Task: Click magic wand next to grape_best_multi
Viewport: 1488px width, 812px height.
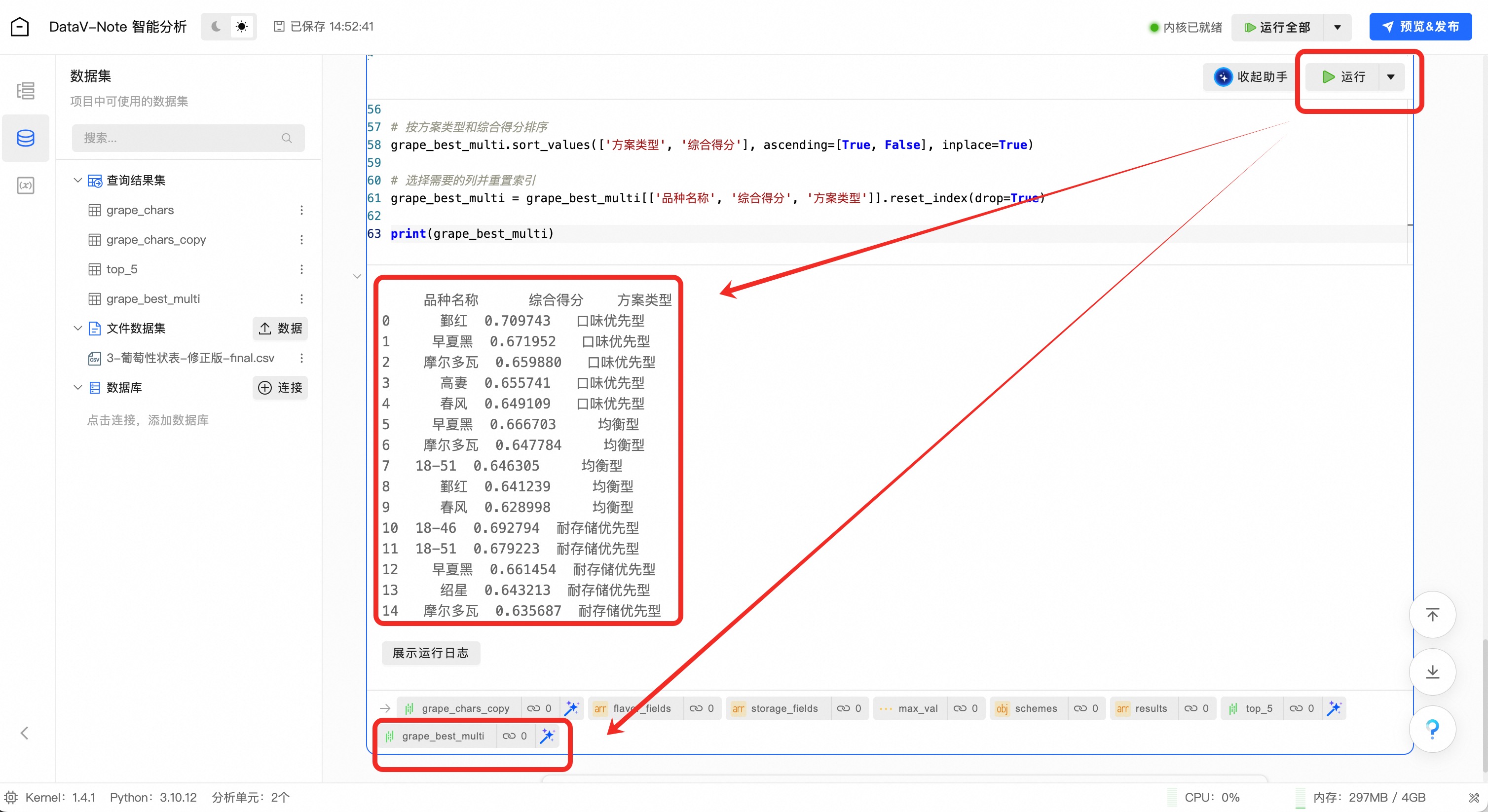Action: 547,736
